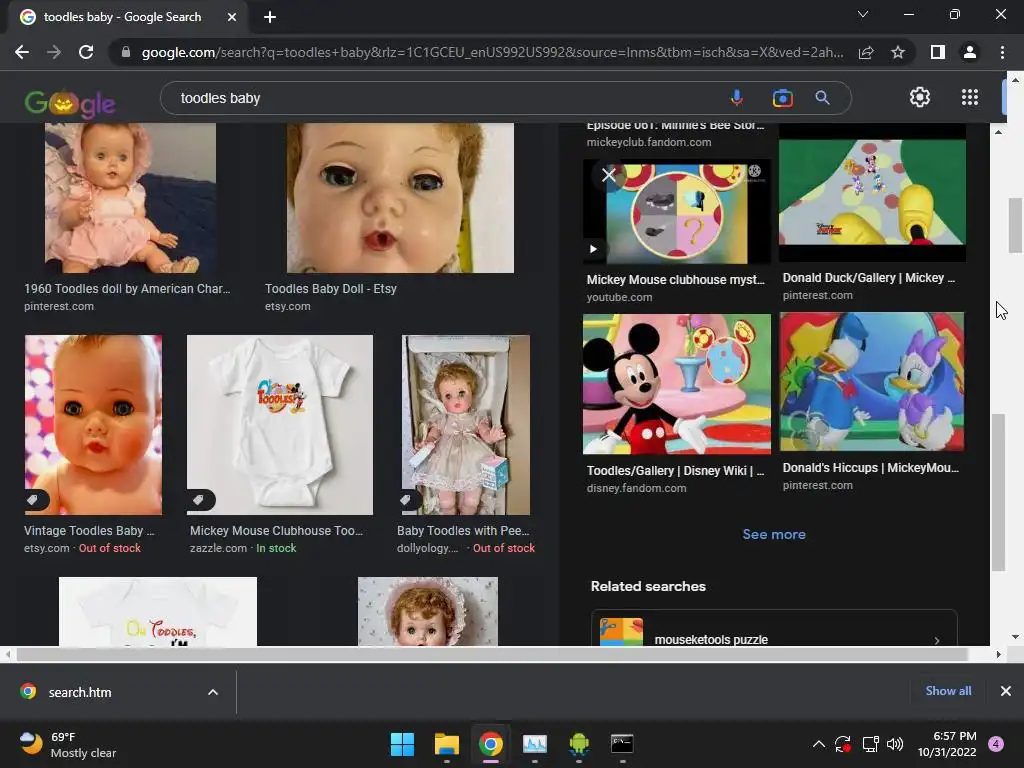The image size is (1024, 768).
Task: Open 1960 Toodles doll pinterest image
Action: 130,198
